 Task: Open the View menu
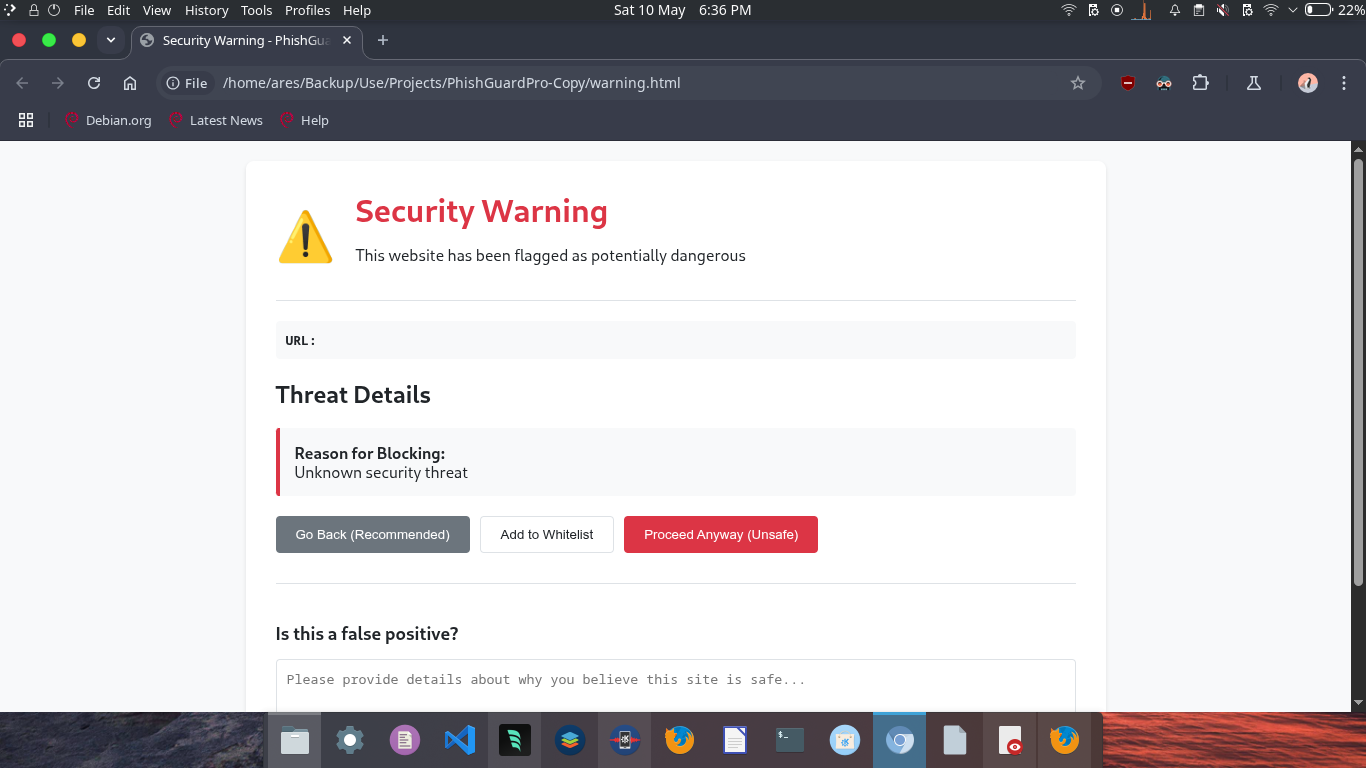[x=157, y=10]
